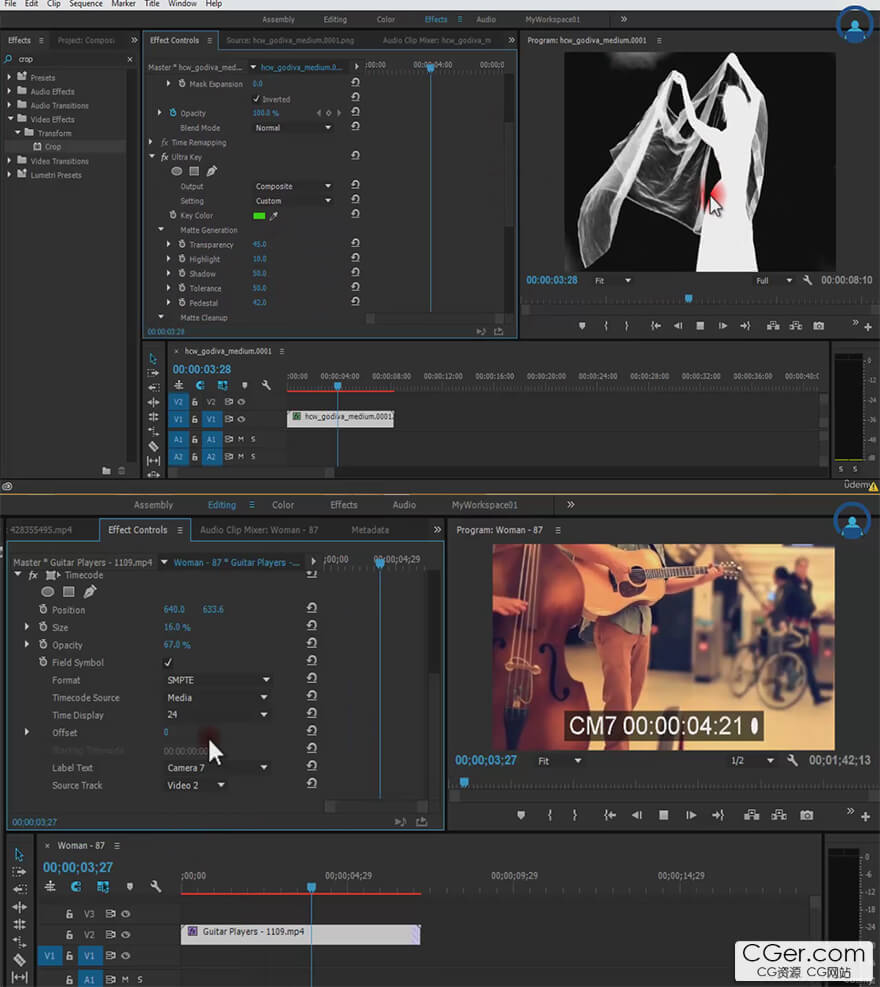Pick pen mask tool under Ultra Key, upper window
Image resolution: width=880 pixels, height=987 pixels.
tap(212, 171)
